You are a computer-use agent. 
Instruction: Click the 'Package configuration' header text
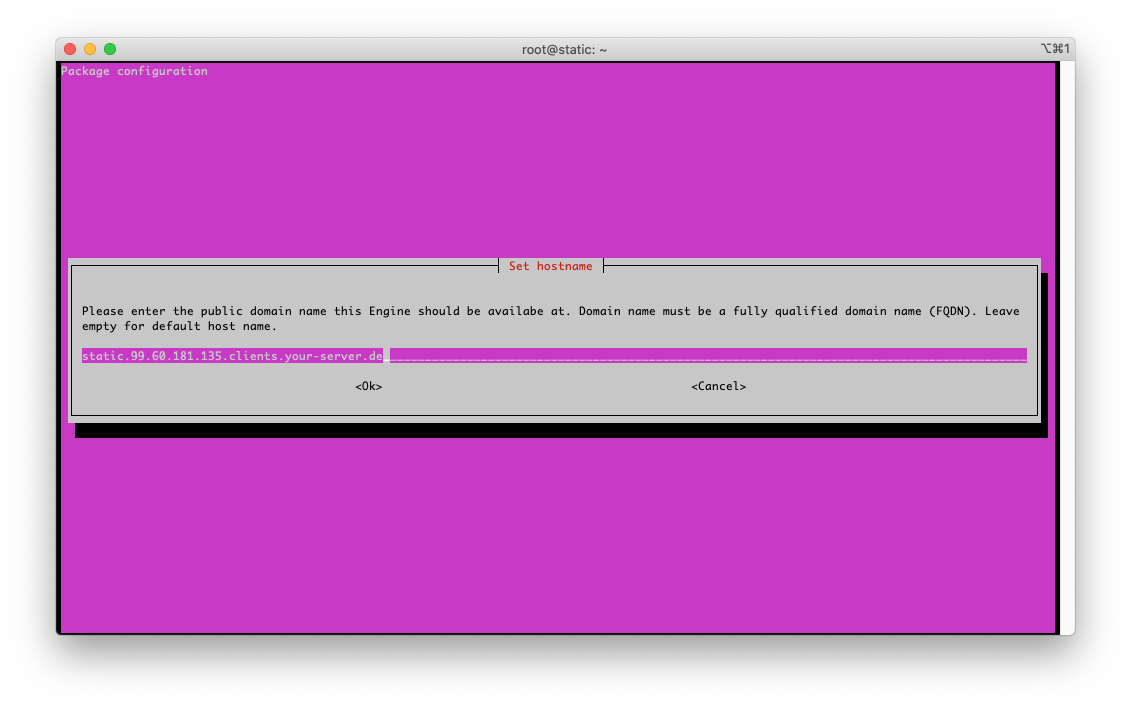[134, 71]
